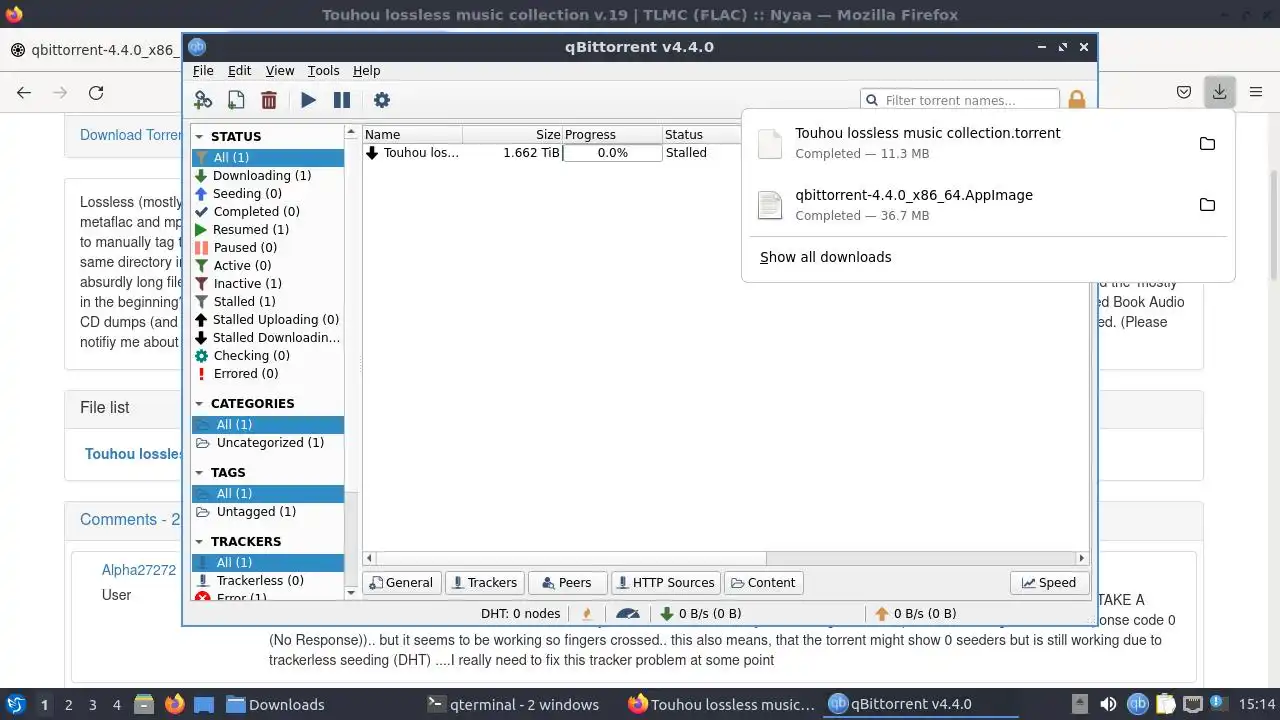The width and height of the screenshot is (1280, 720).
Task: Click the Filter torrent names search field
Action: [x=960, y=100]
